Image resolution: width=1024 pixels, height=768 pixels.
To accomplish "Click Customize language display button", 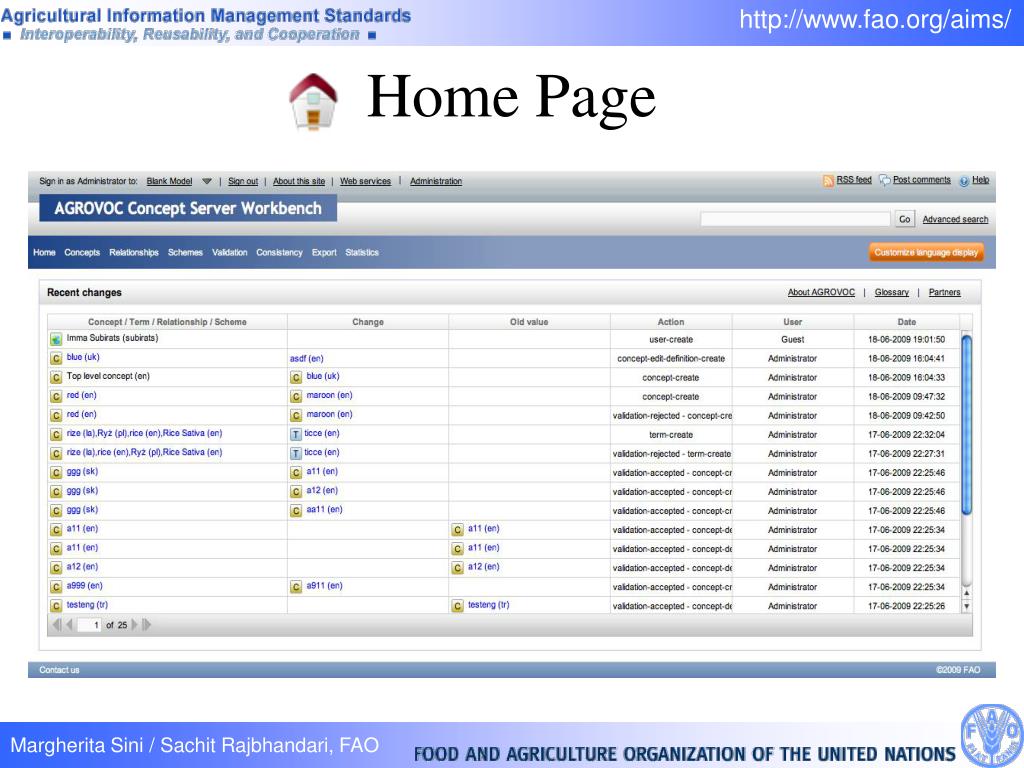I will pyautogui.click(x=926, y=253).
